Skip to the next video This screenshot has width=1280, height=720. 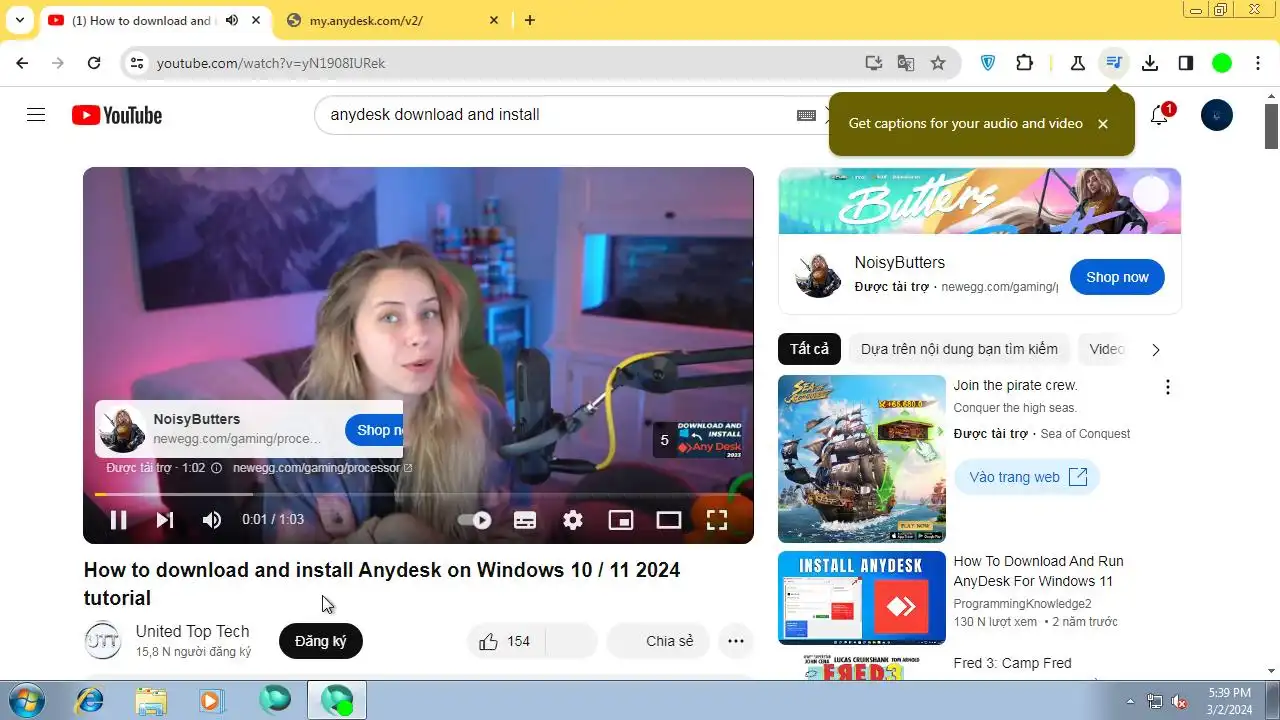coord(165,520)
